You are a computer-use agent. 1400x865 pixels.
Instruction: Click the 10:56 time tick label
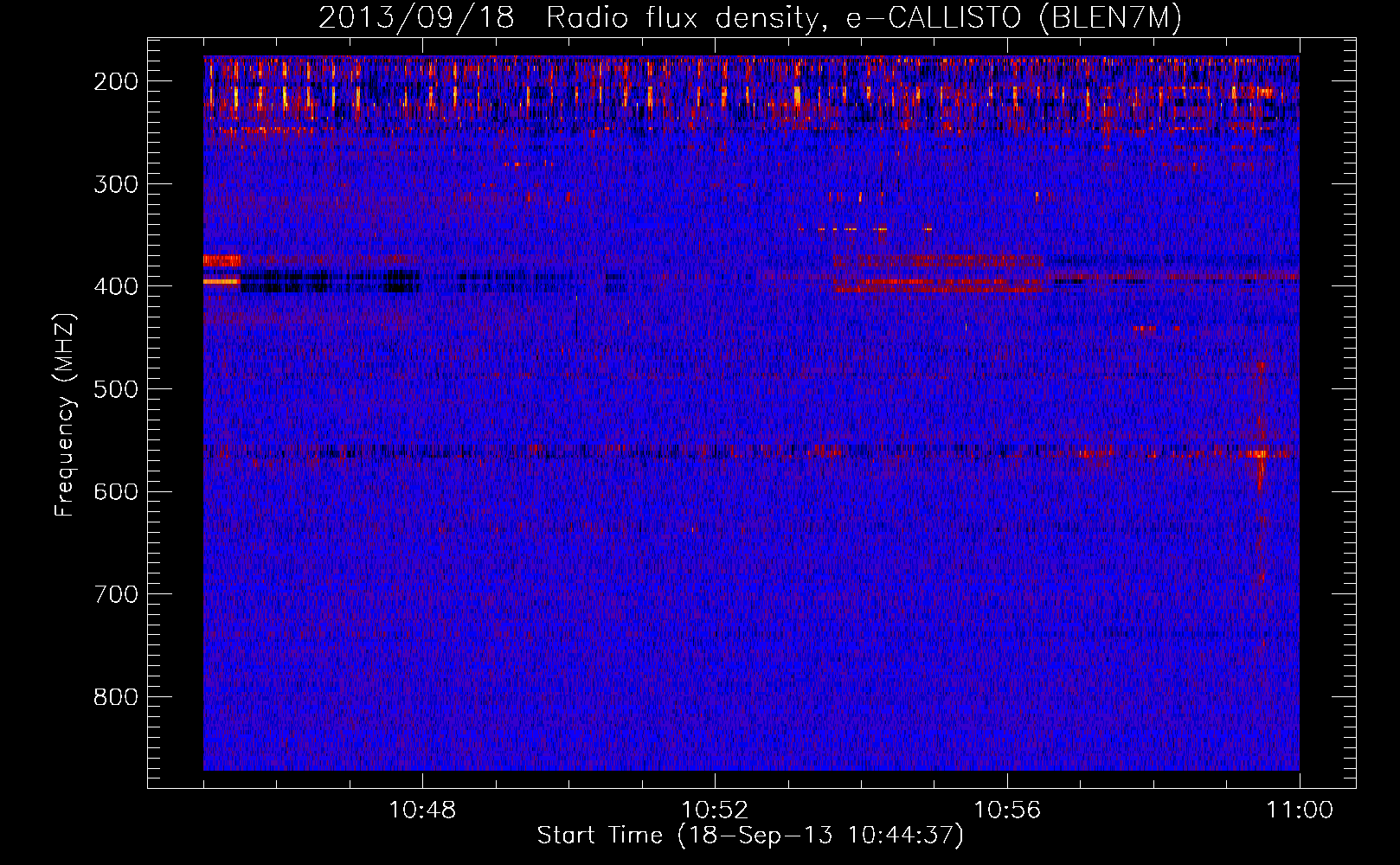[x=1007, y=811]
